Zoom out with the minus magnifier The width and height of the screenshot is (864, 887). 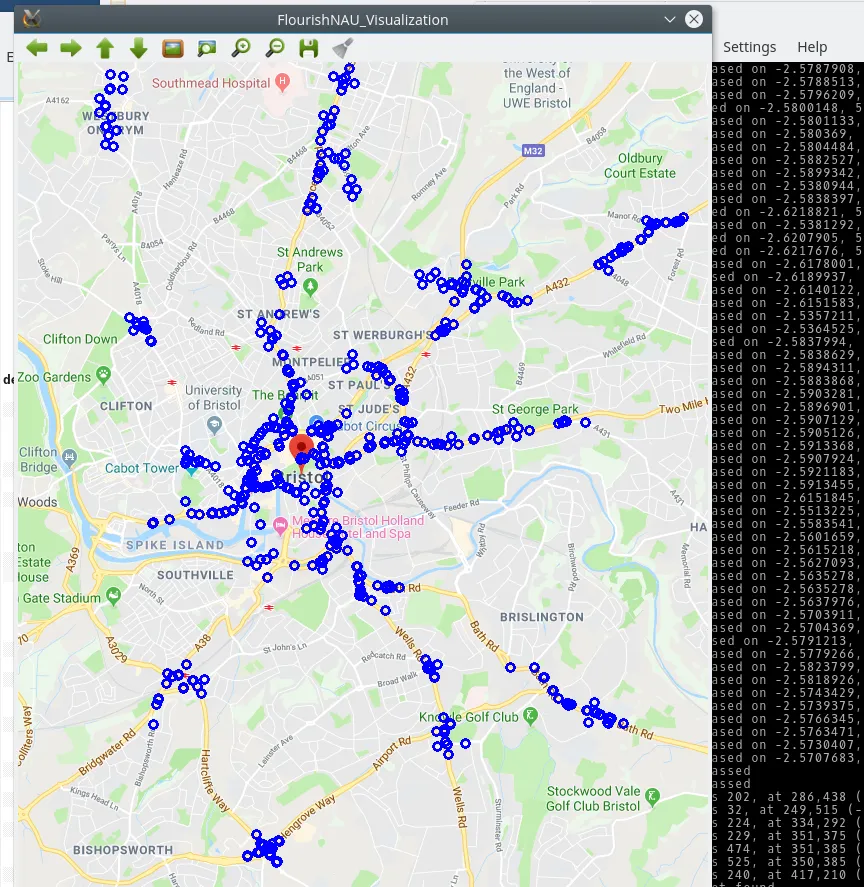[275, 48]
